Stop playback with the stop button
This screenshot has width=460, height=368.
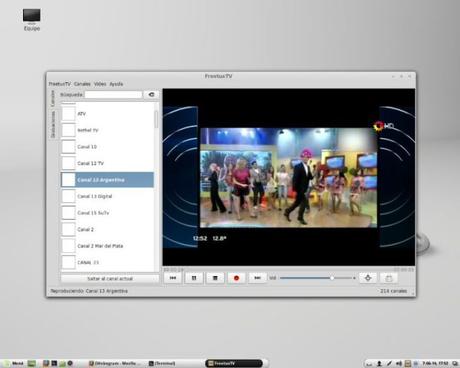click(215, 278)
